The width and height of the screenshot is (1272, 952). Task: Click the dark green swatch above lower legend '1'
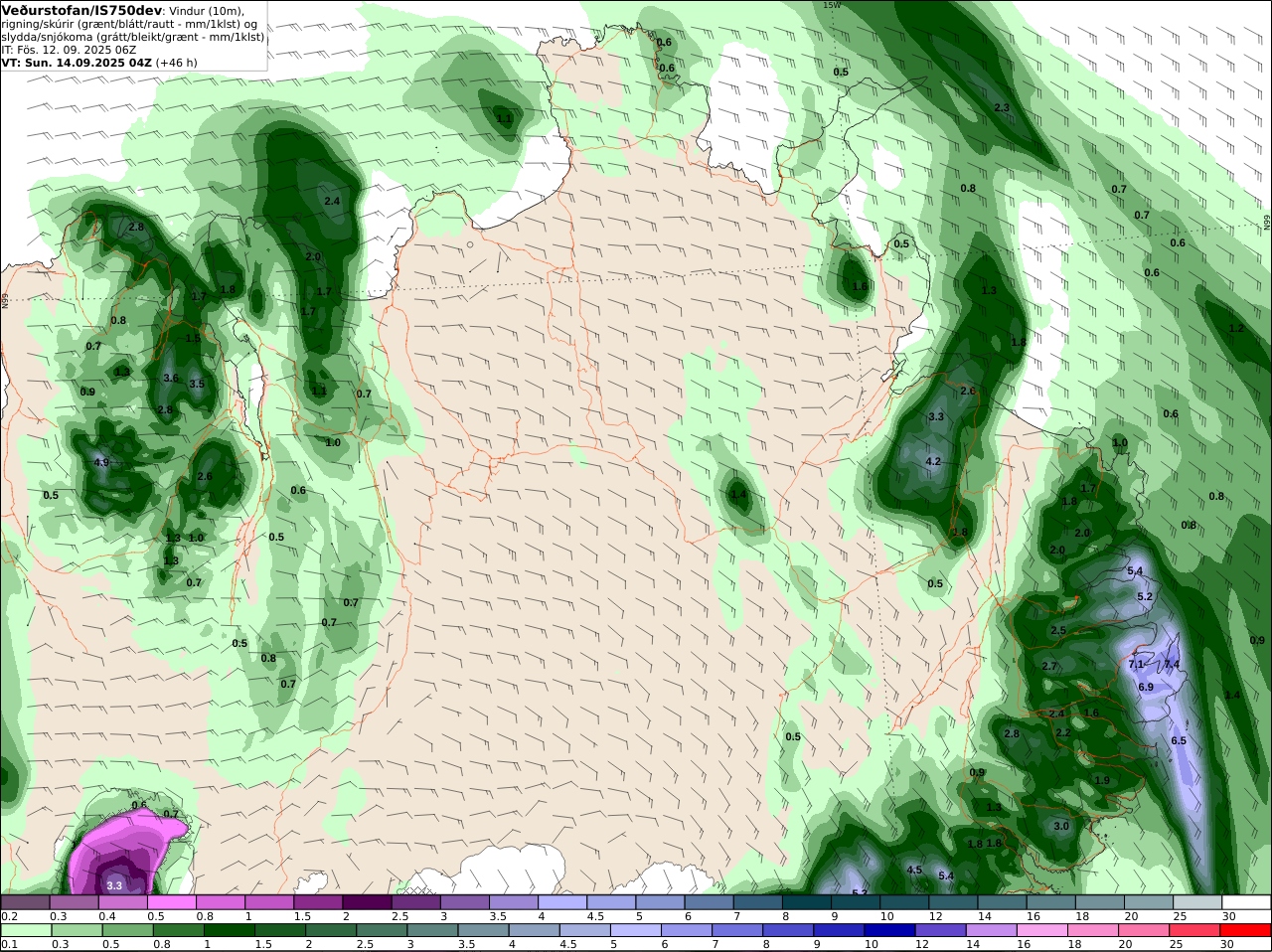pos(228,930)
